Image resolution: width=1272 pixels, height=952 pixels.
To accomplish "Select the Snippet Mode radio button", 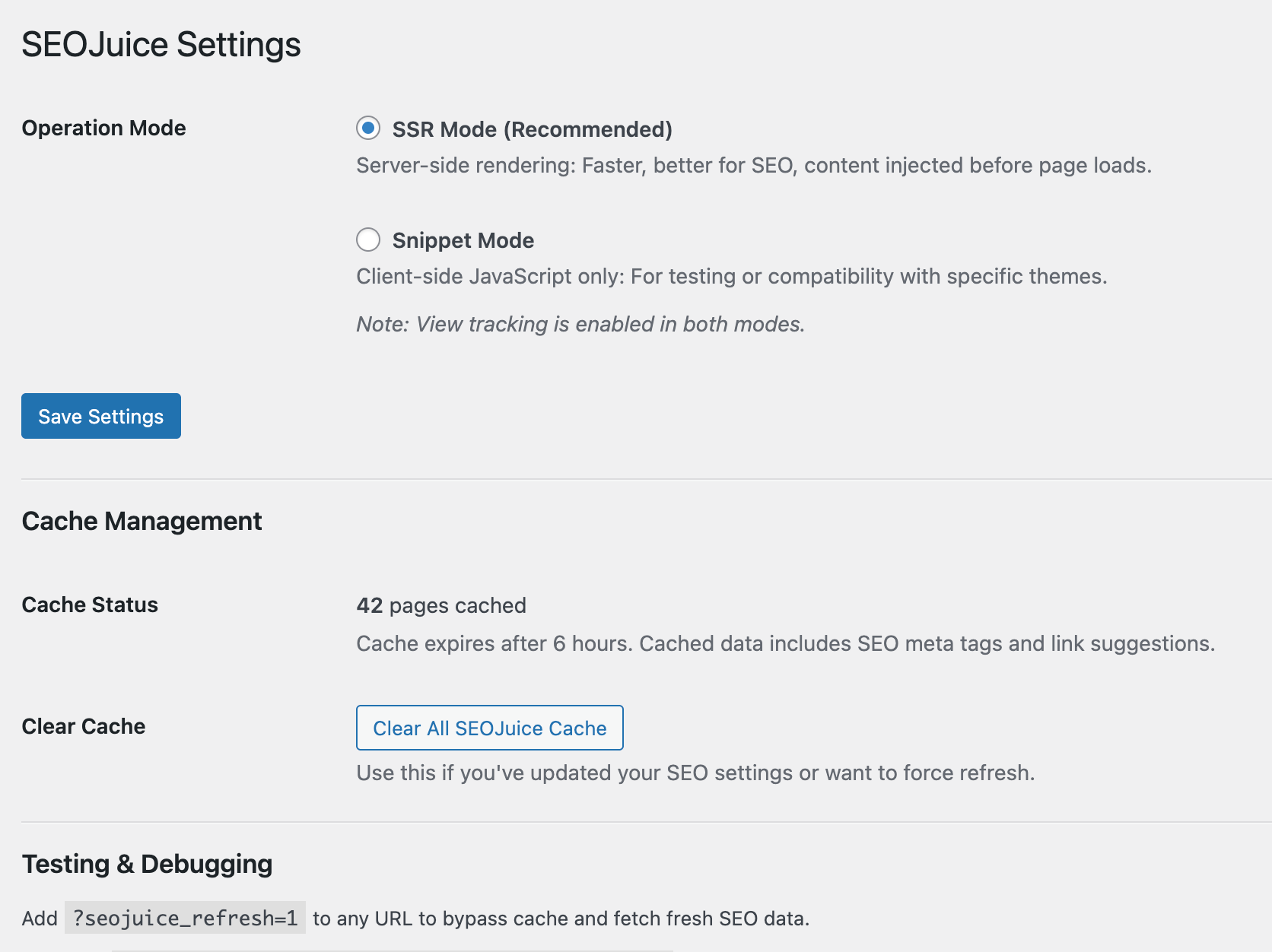I will (x=368, y=240).
